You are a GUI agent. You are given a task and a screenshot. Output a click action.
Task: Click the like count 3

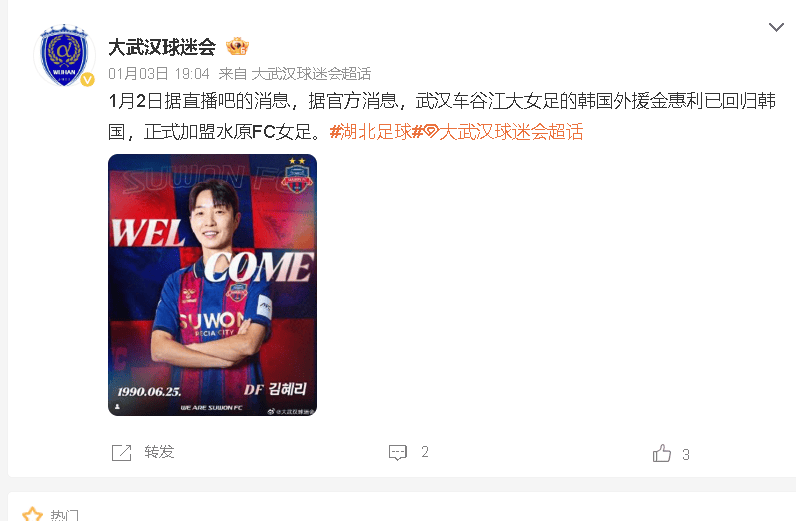coord(686,454)
